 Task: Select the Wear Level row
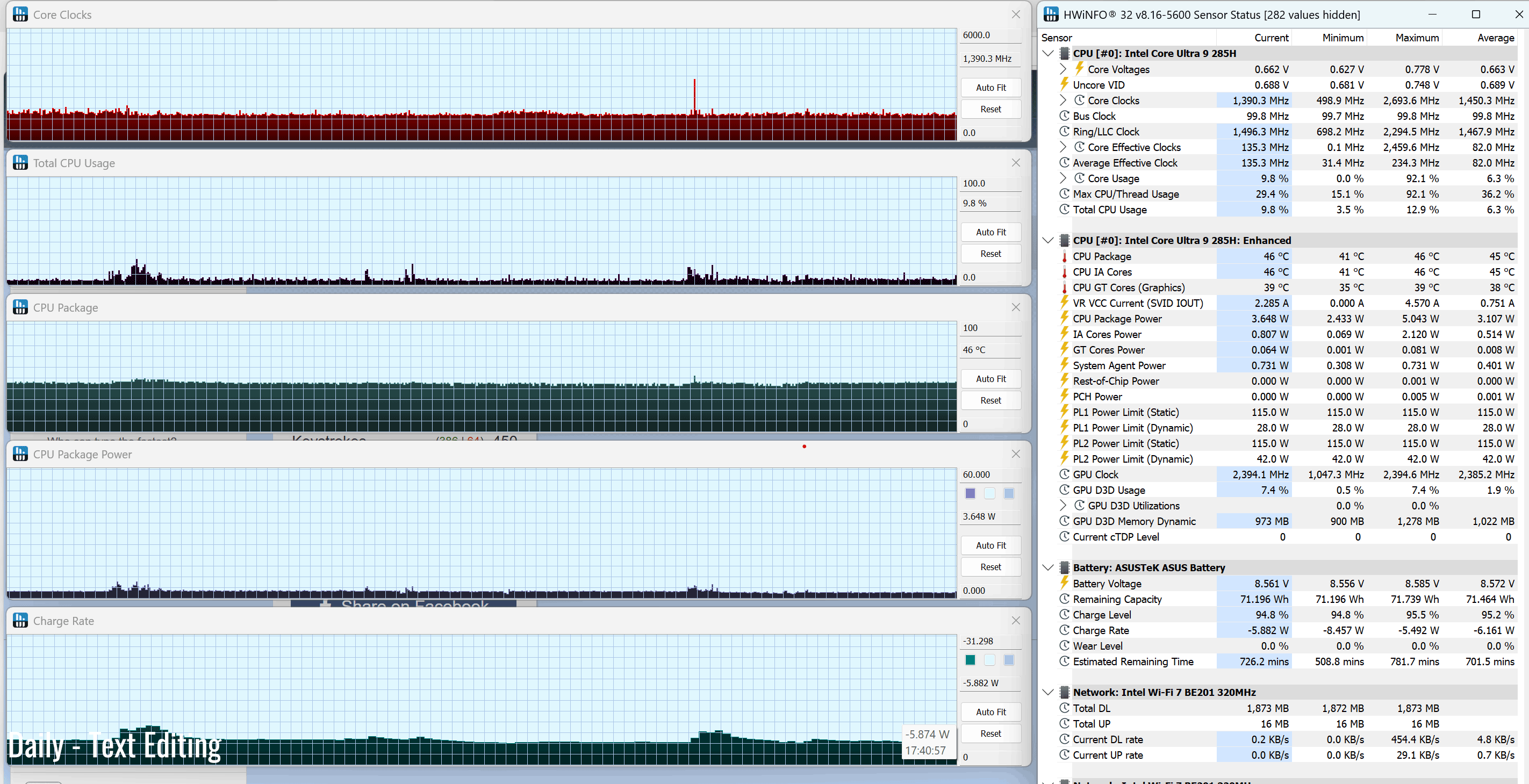[1279, 646]
